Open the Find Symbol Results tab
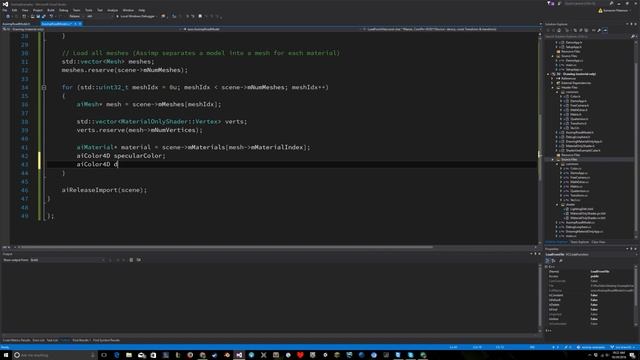The width and height of the screenshot is (640, 360). 106,340
